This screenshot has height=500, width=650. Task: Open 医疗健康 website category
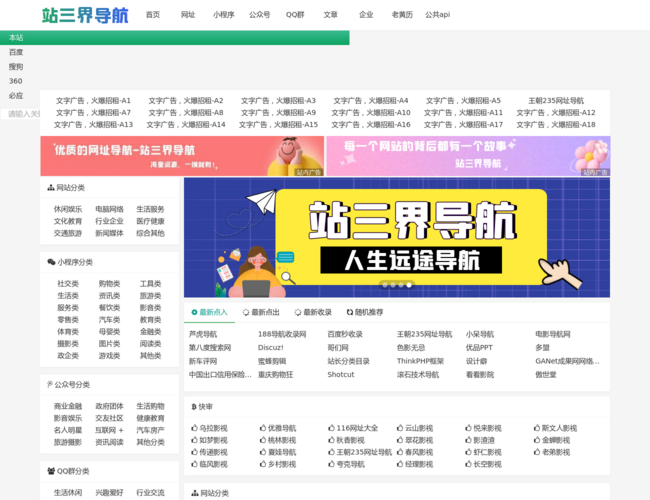click(x=150, y=221)
